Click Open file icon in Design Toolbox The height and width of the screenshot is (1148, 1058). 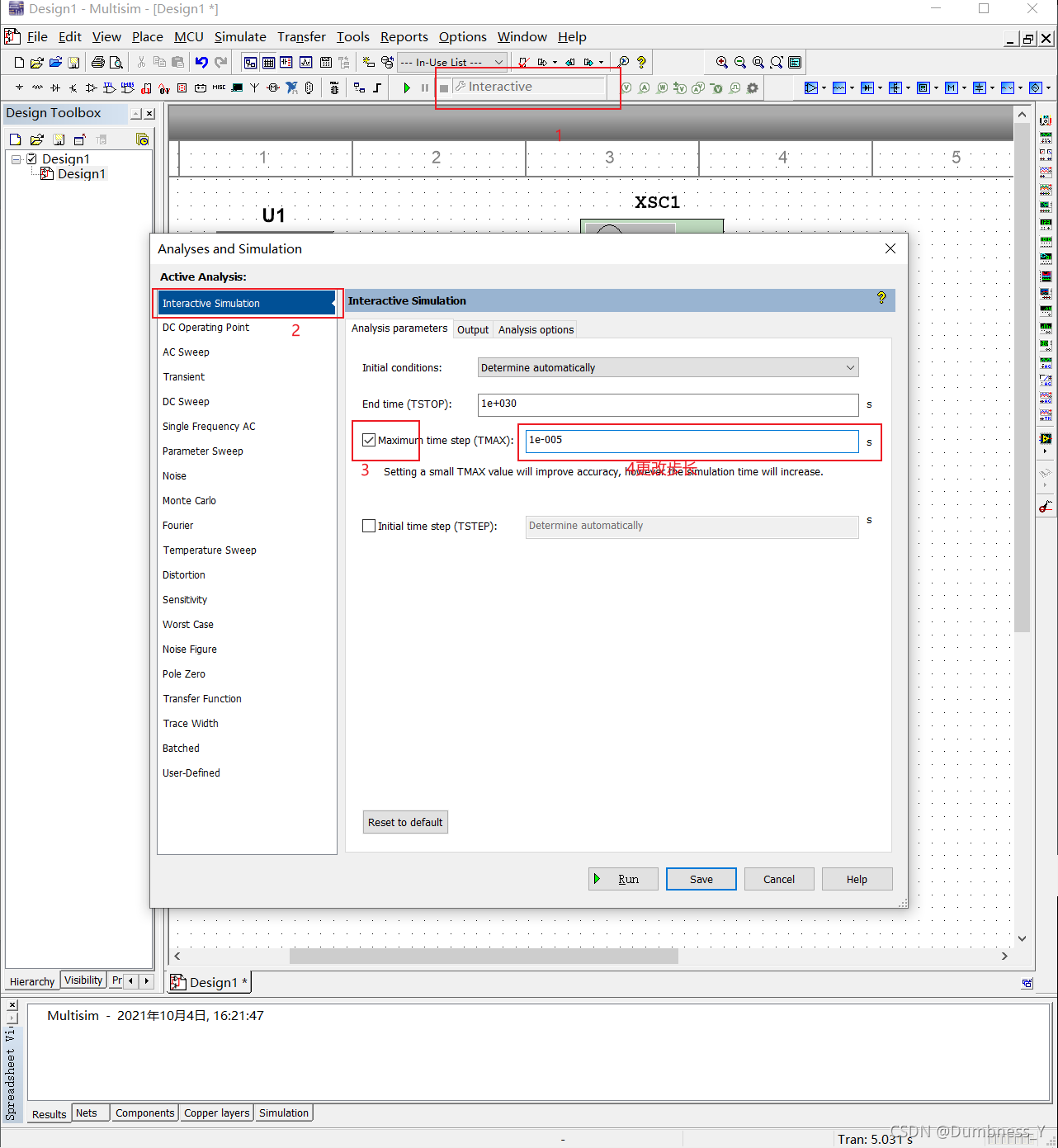37,139
